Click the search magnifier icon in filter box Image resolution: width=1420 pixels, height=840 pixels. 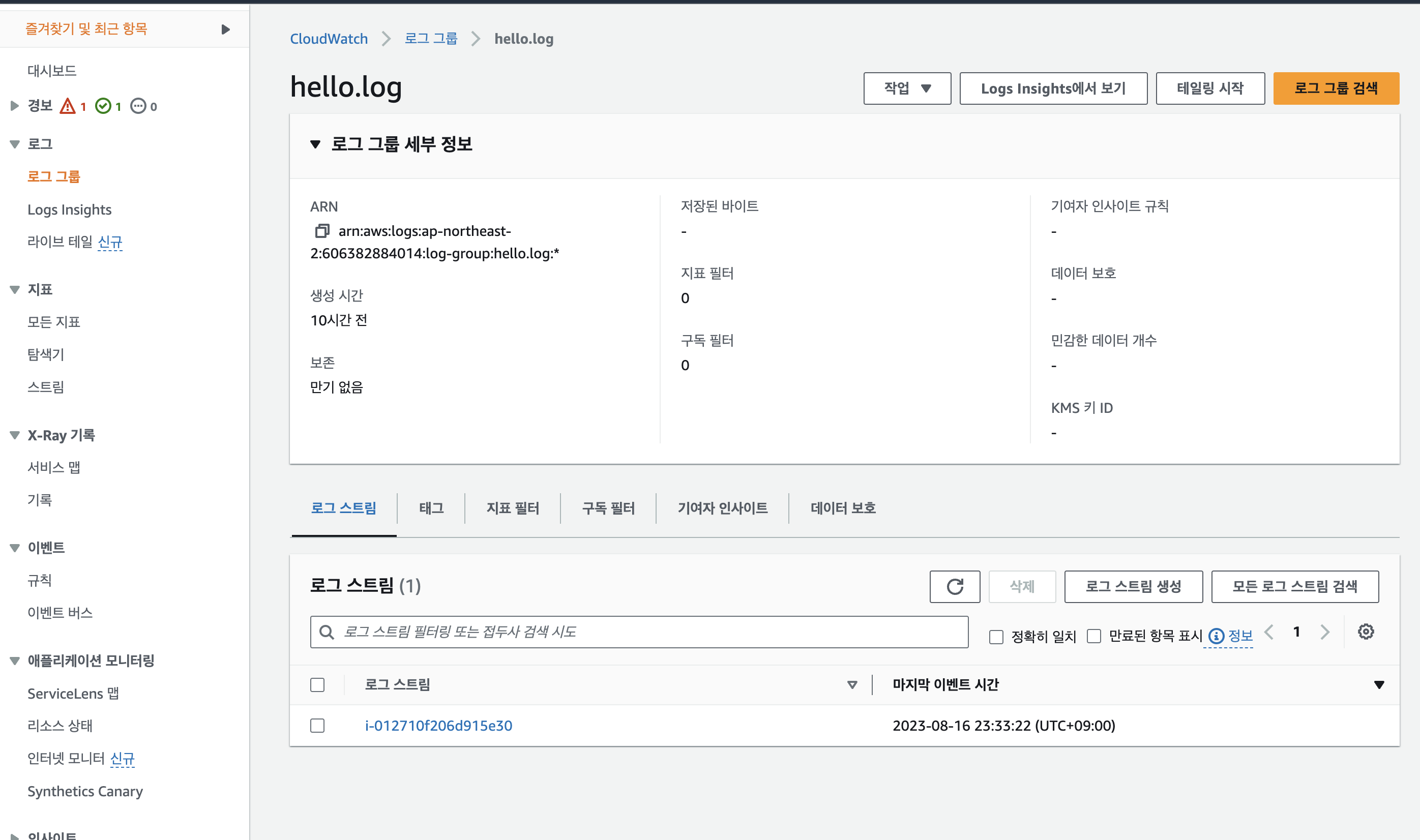pos(327,632)
